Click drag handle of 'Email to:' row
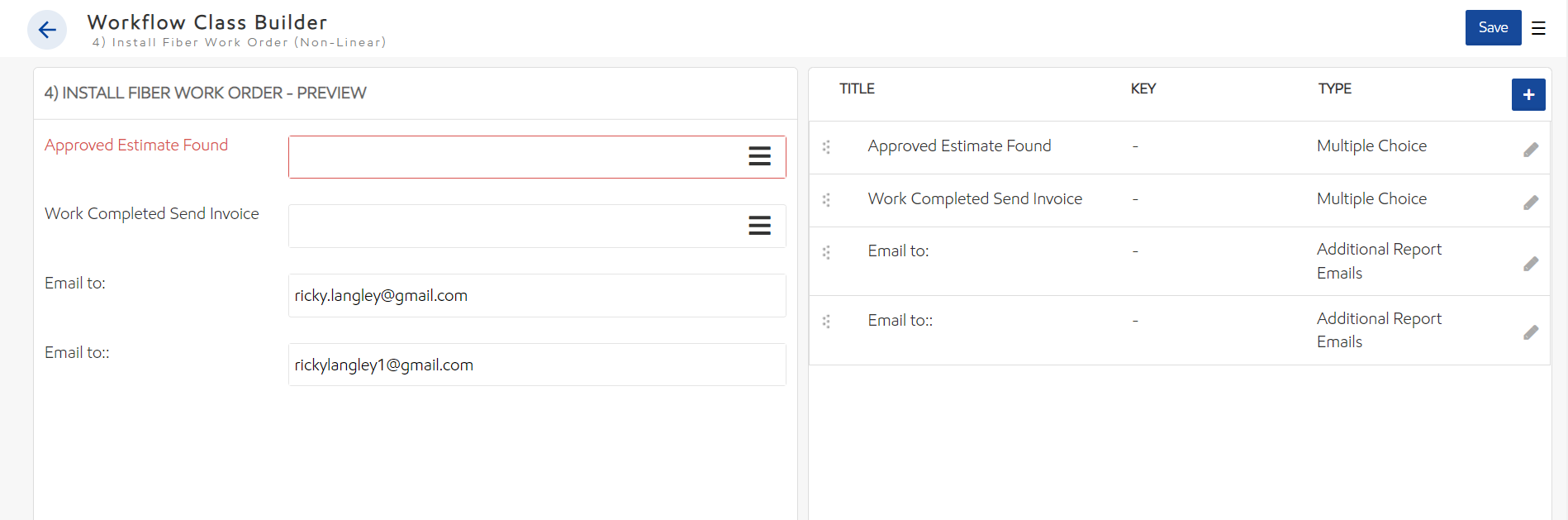Viewport: 1568px width, 520px height. point(826,252)
